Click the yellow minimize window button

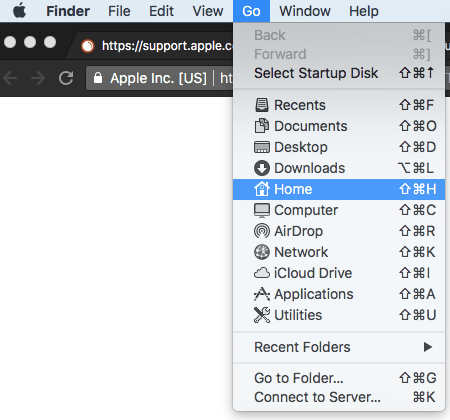[x=30, y=42]
